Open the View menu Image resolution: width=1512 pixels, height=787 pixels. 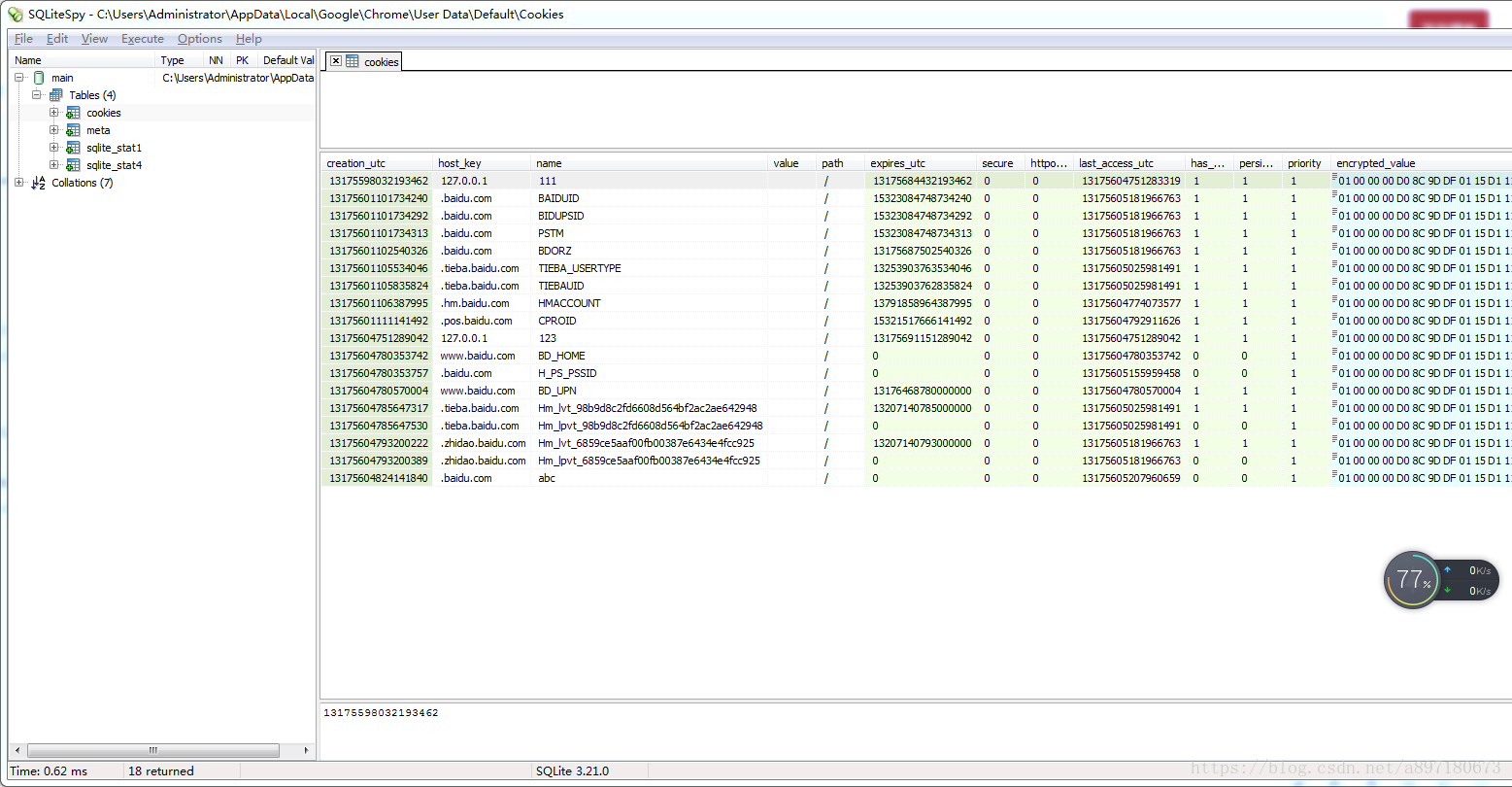tap(94, 39)
